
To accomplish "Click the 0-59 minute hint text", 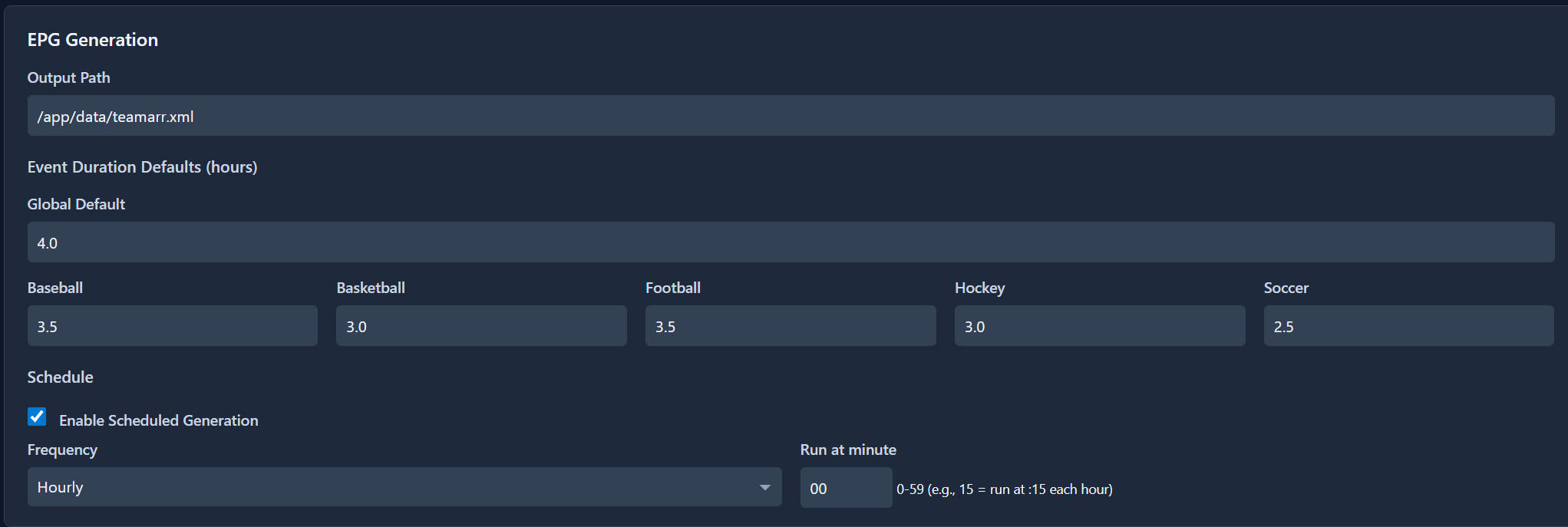I will click(x=1004, y=489).
